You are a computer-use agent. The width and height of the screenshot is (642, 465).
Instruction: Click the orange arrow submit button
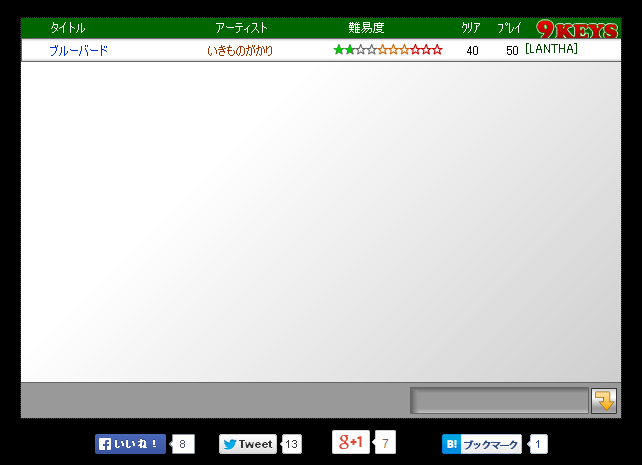tap(604, 401)
